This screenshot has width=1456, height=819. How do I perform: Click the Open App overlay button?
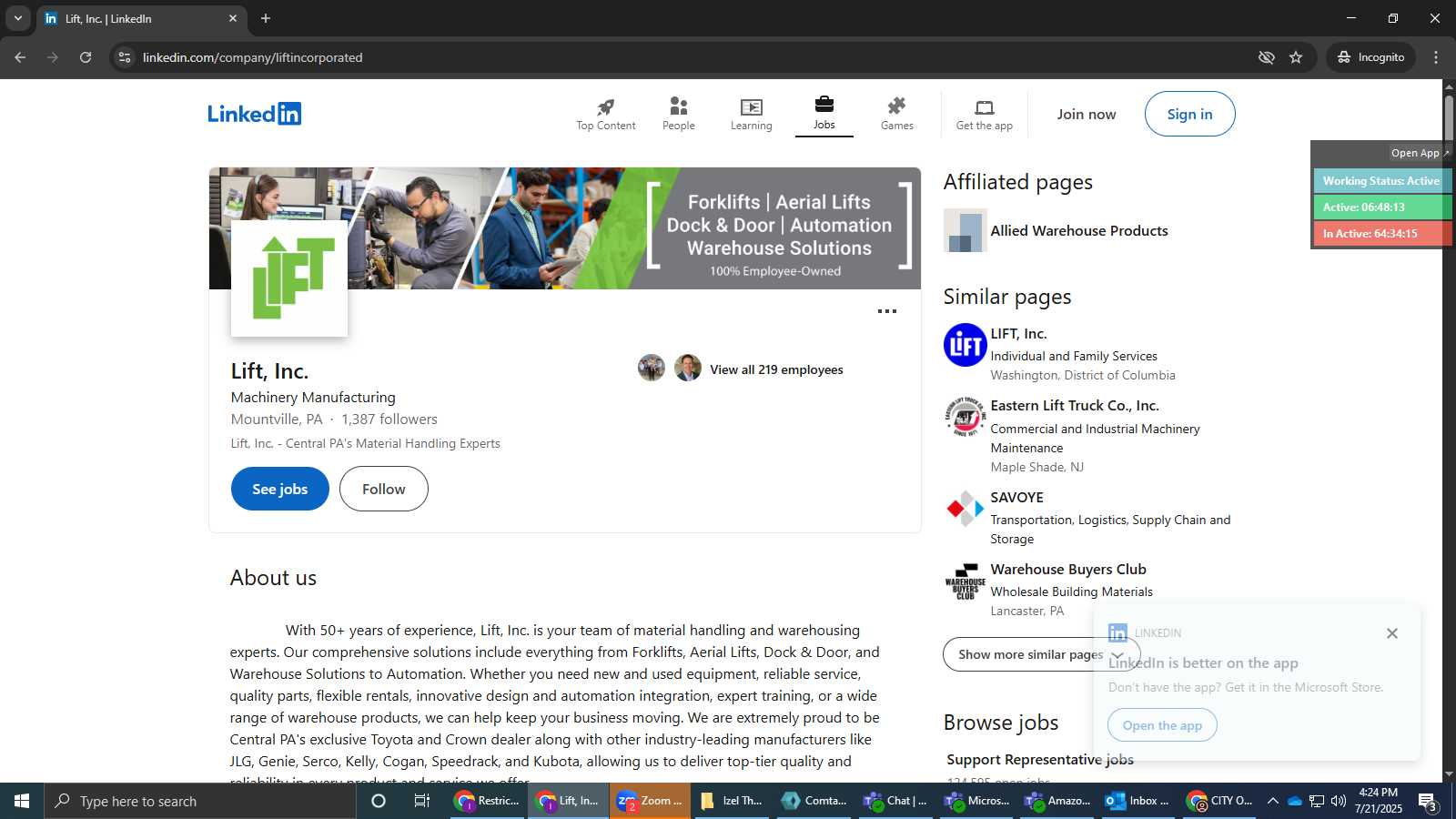[1420, 153]
